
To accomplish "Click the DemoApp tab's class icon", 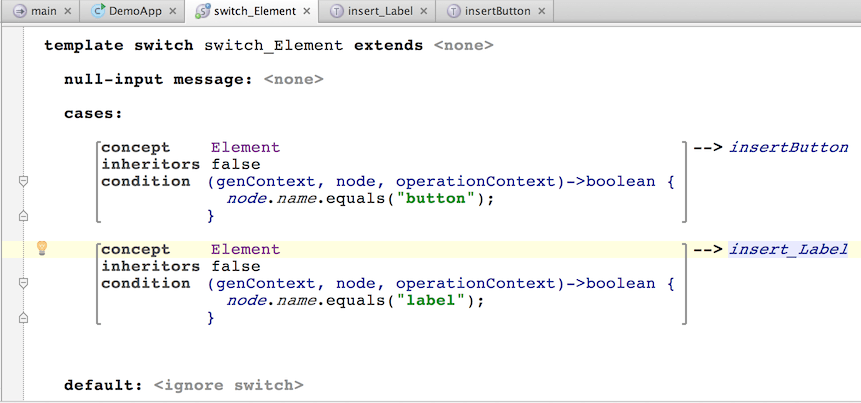I will 99,12.
